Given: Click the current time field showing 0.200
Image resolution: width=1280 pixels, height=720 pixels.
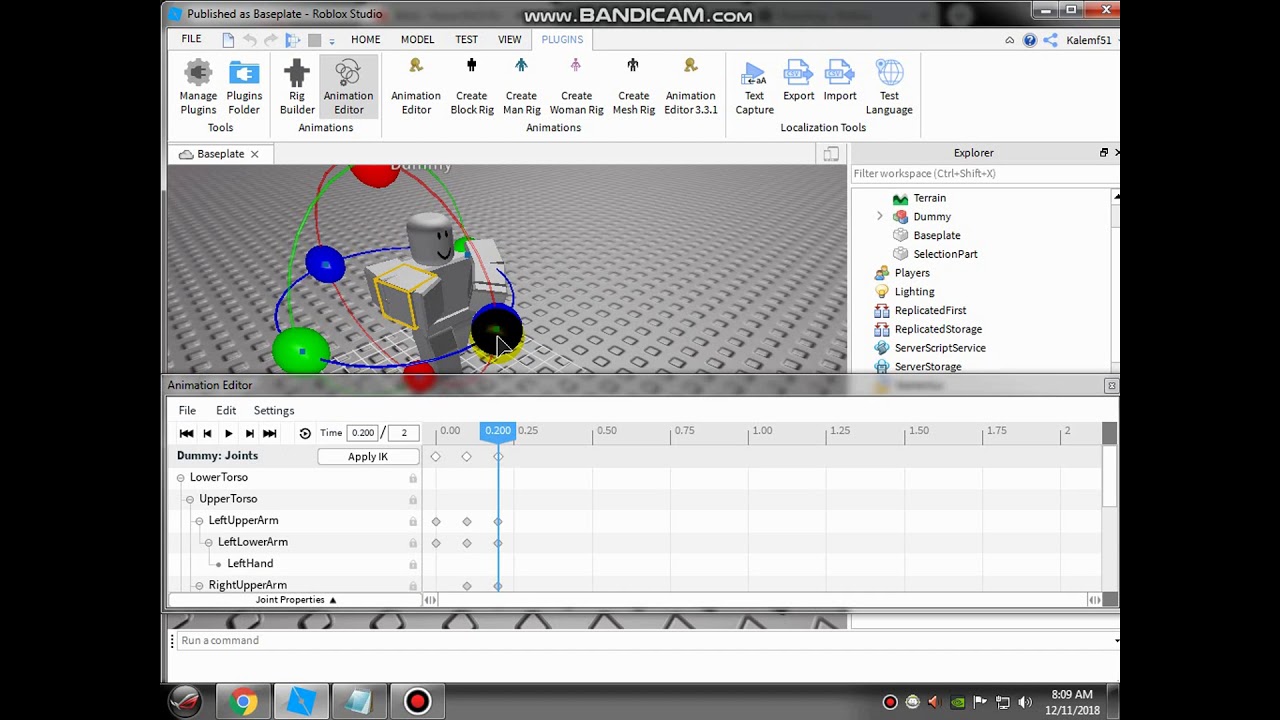Looking at the screenshot, I should tap(363, 433).
